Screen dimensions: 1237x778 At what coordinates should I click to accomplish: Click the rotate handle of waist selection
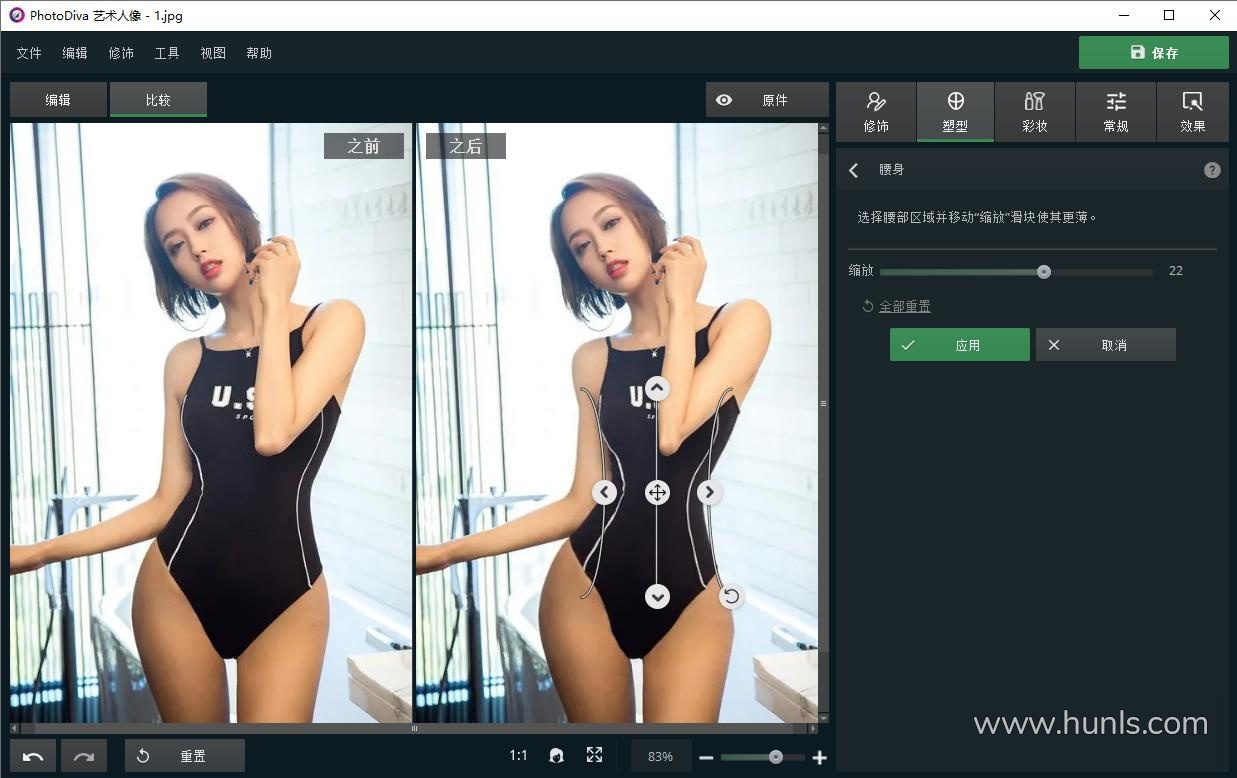coord(731,596)
